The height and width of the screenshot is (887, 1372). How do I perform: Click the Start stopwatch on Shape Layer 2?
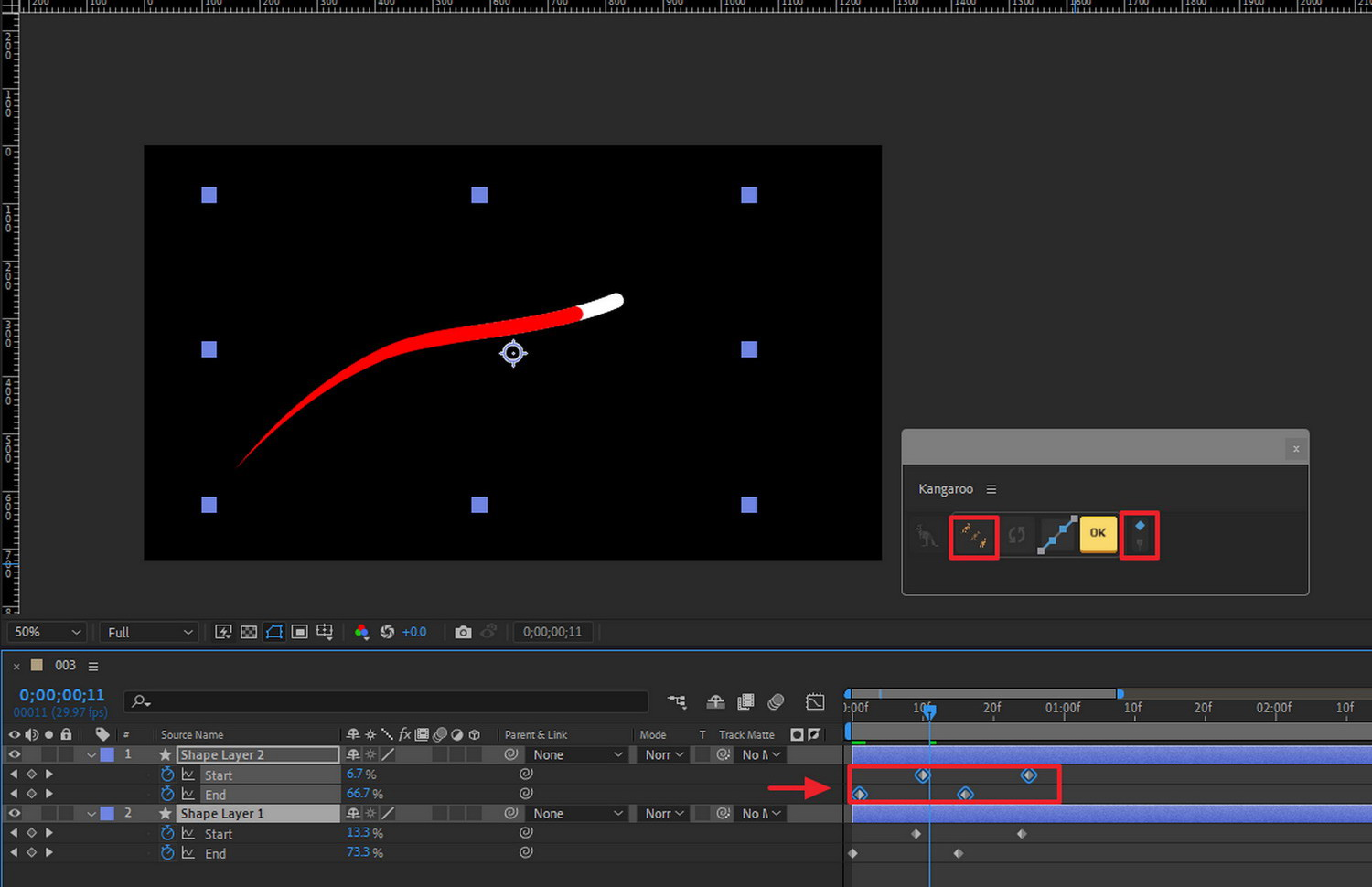pyautogui.click(x=167, y=775)
